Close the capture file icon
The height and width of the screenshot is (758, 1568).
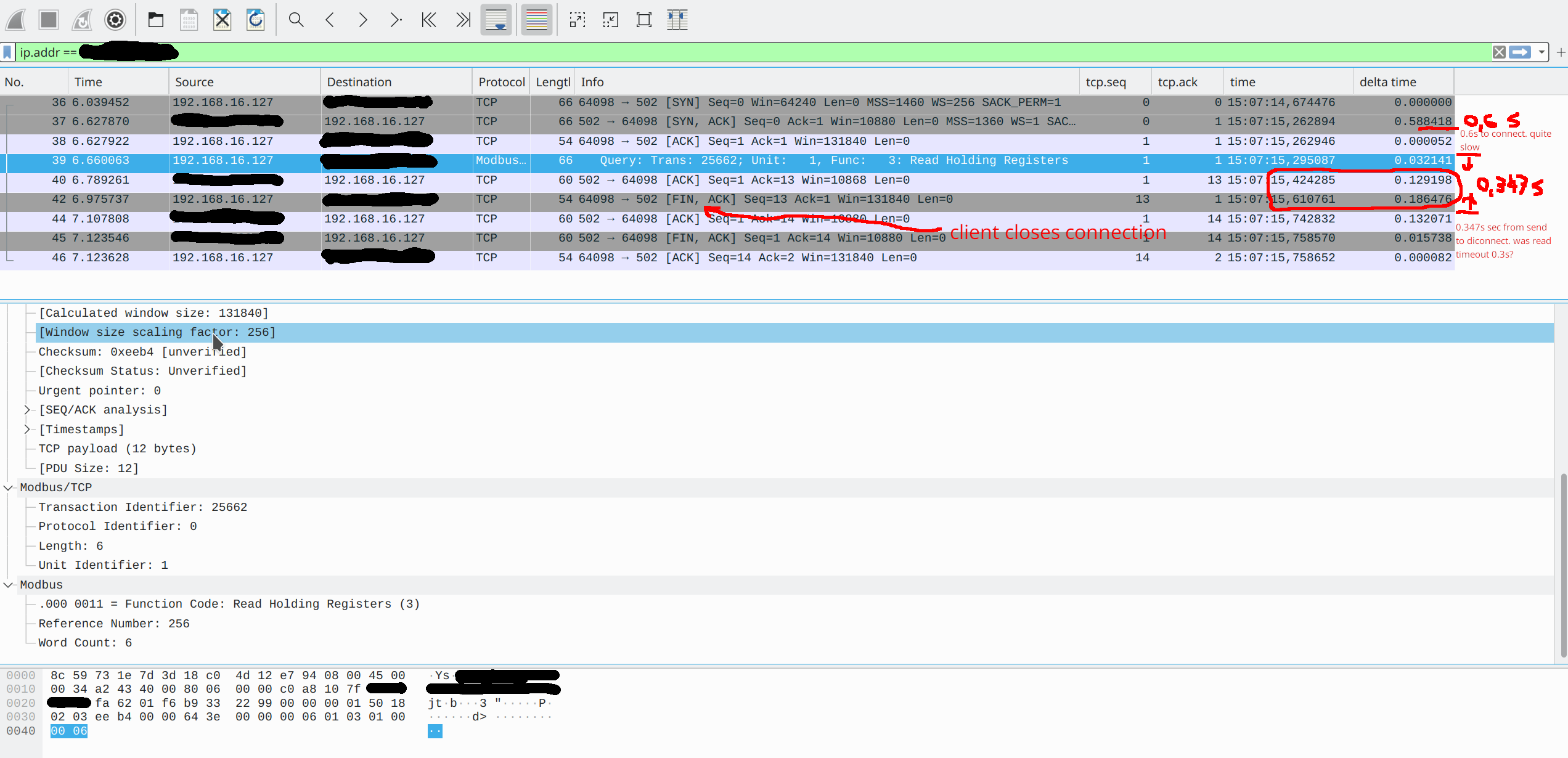(223, 20)
